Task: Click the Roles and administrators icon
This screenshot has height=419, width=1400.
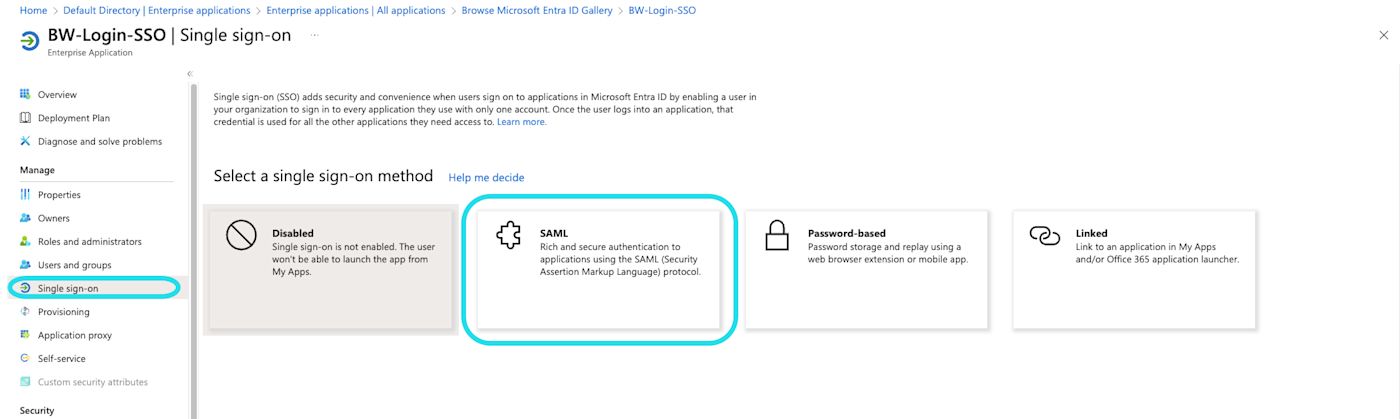Action: tap(25, 241)
